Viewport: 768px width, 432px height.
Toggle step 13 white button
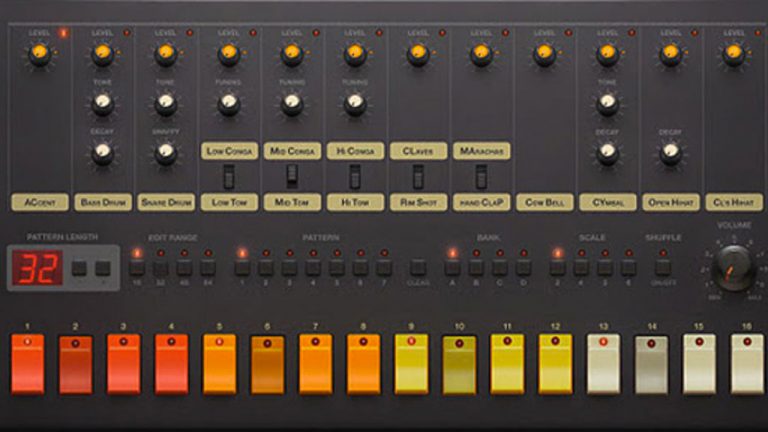(x=603, y=364)
